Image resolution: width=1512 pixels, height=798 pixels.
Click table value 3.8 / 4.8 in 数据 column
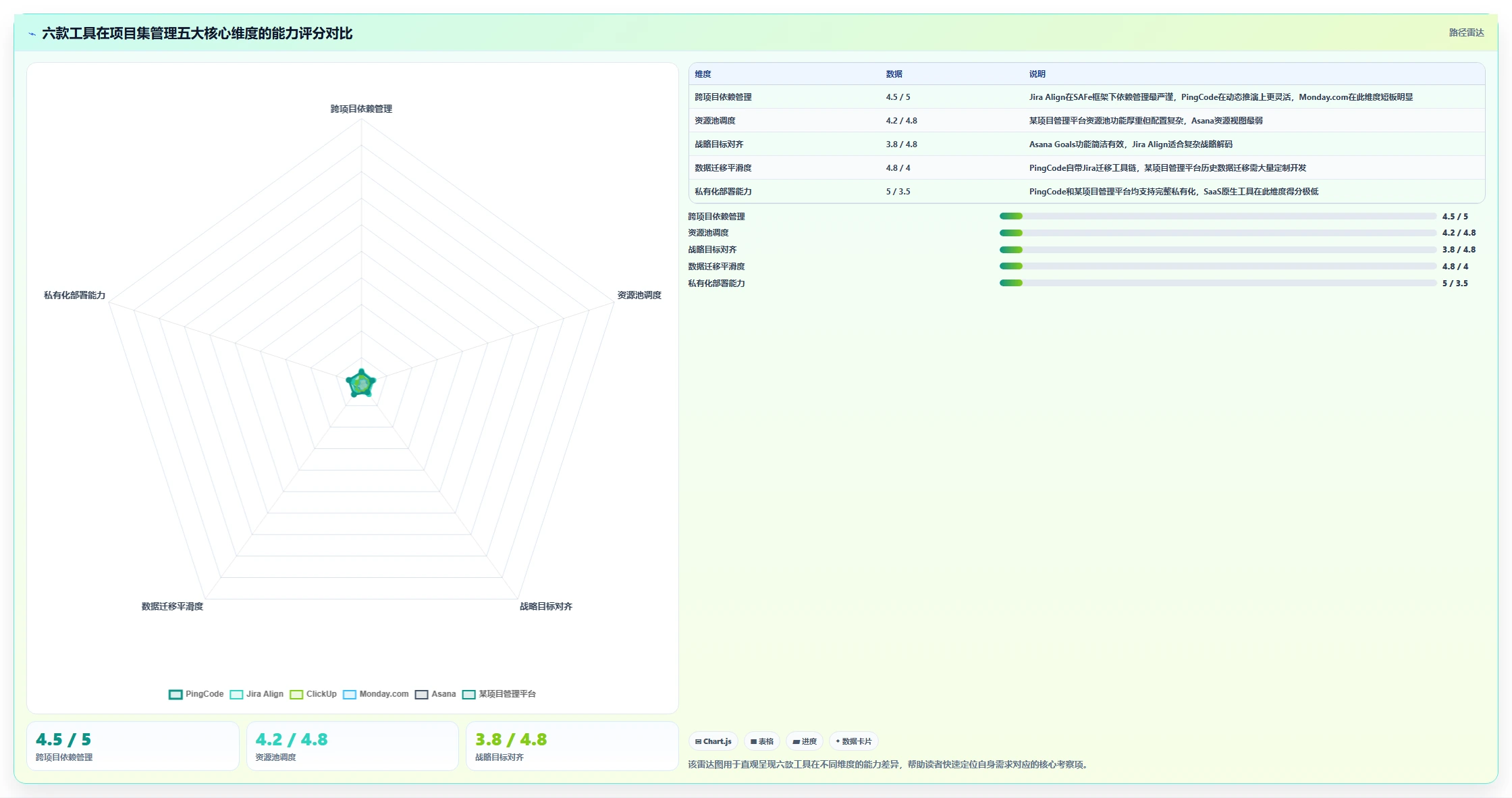pos(901,144)
